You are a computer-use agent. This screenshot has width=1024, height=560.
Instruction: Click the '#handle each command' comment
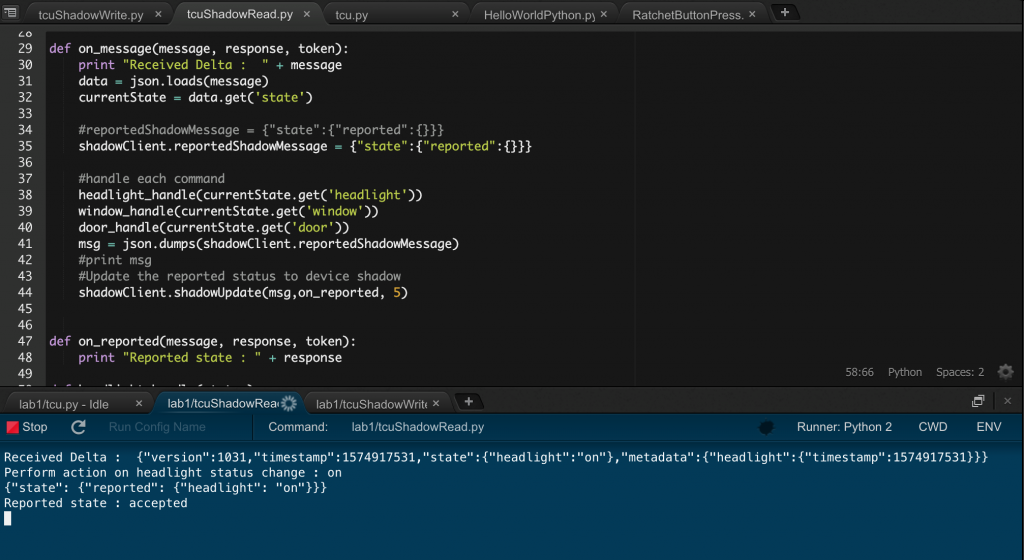152,179
